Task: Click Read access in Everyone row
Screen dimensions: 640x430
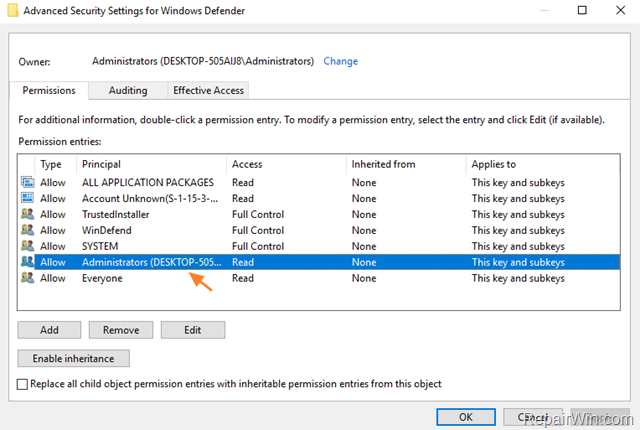Action: click(243, 278)
